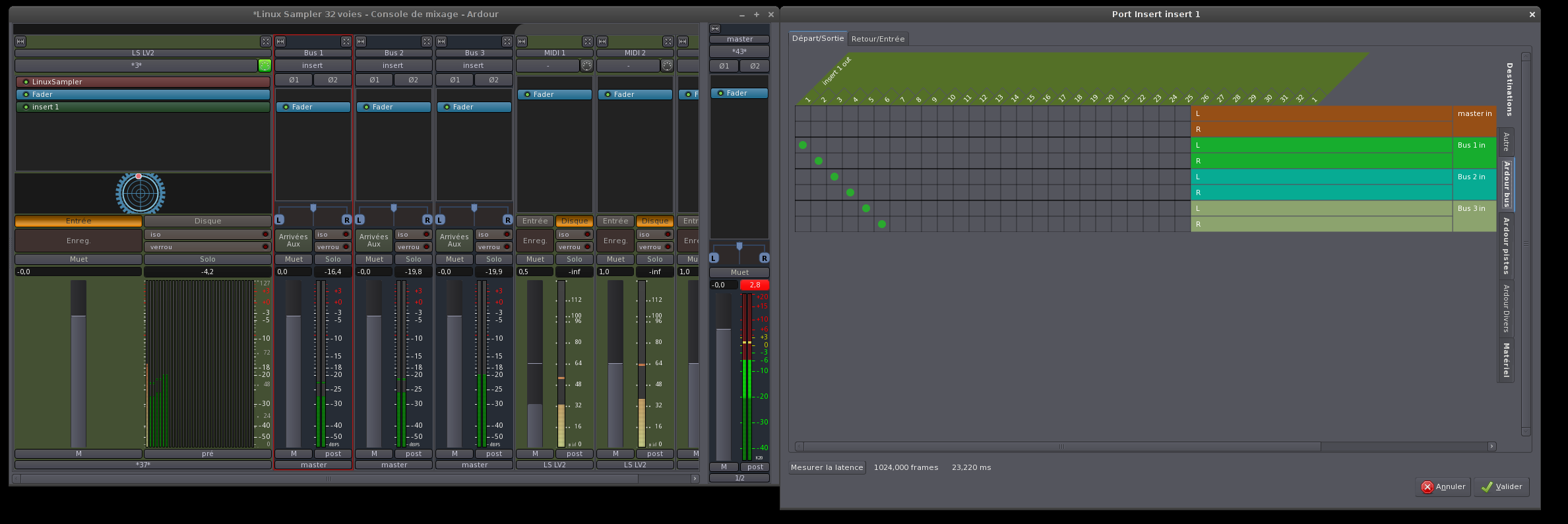Screen dimensions: 1568x524
Task: Mute the Bus 2 strip
Action: pyautogui.click(x=374, y=259)
